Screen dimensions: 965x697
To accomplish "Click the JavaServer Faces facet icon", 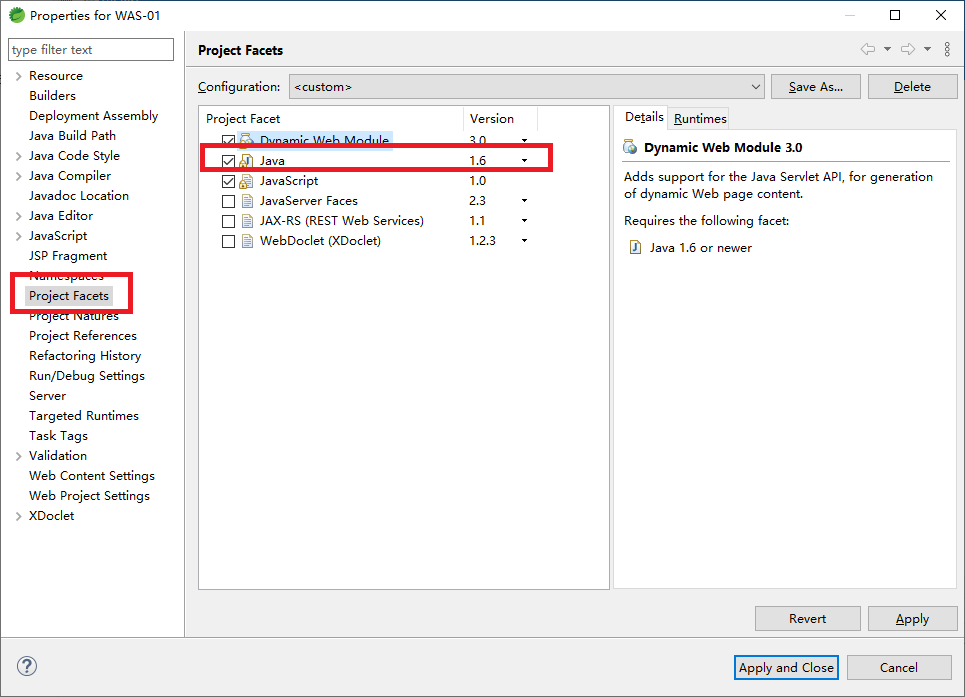I will tap(247, 201).
